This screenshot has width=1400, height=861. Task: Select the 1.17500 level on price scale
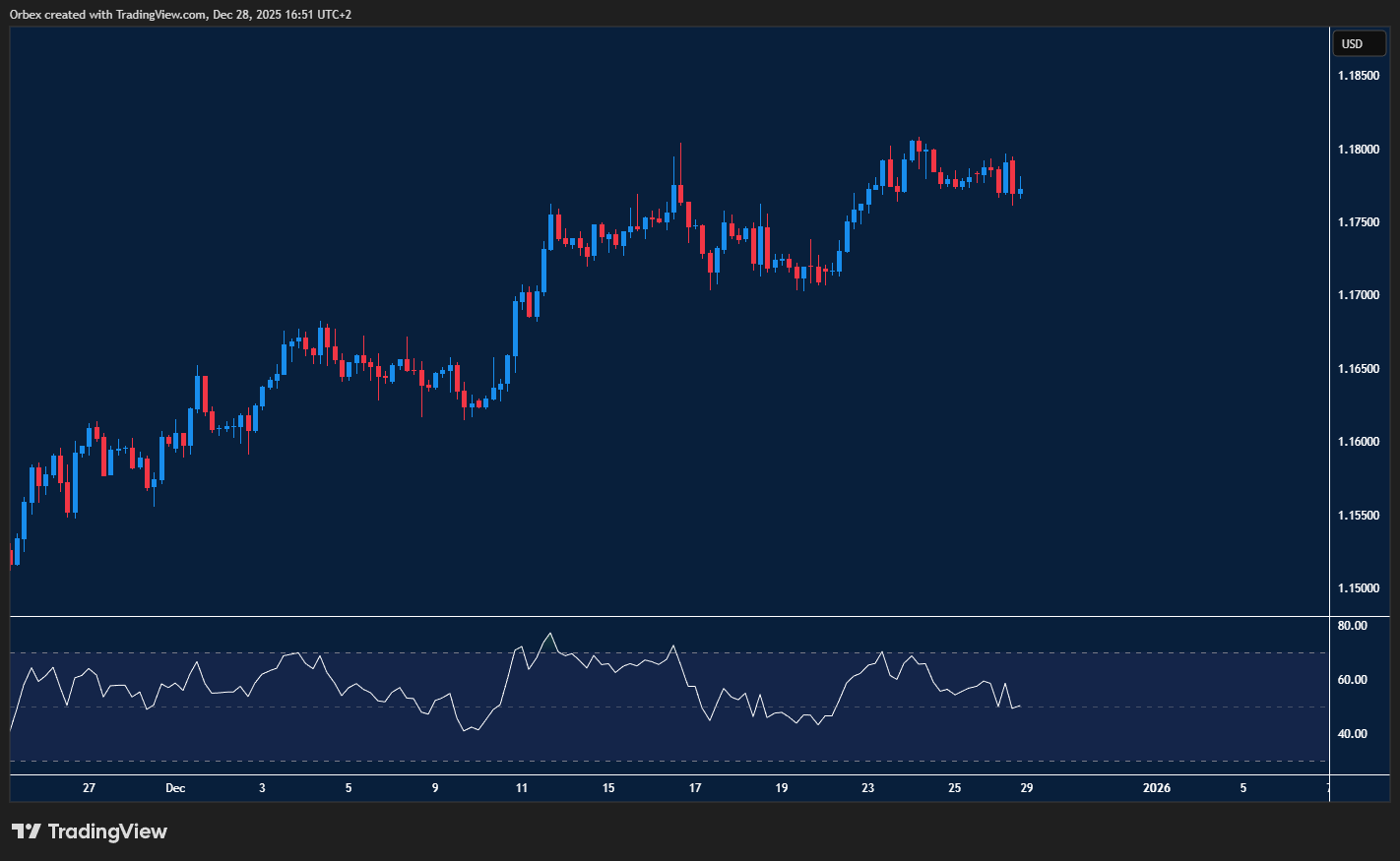pos(1359,221)
